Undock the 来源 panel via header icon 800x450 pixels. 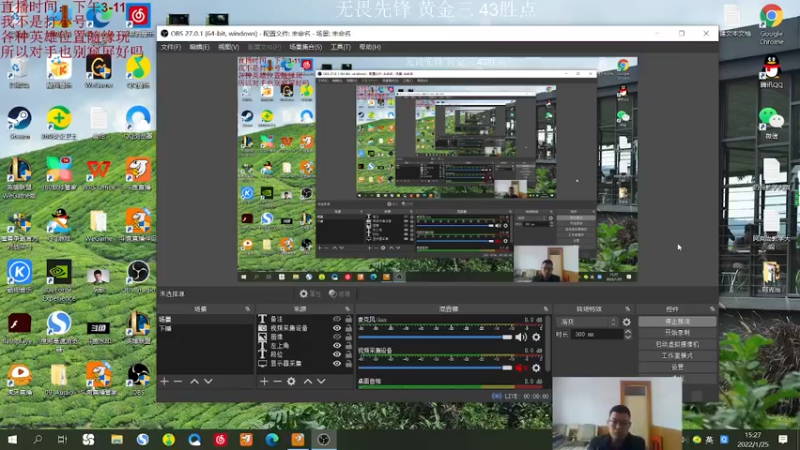pos(347,309)
